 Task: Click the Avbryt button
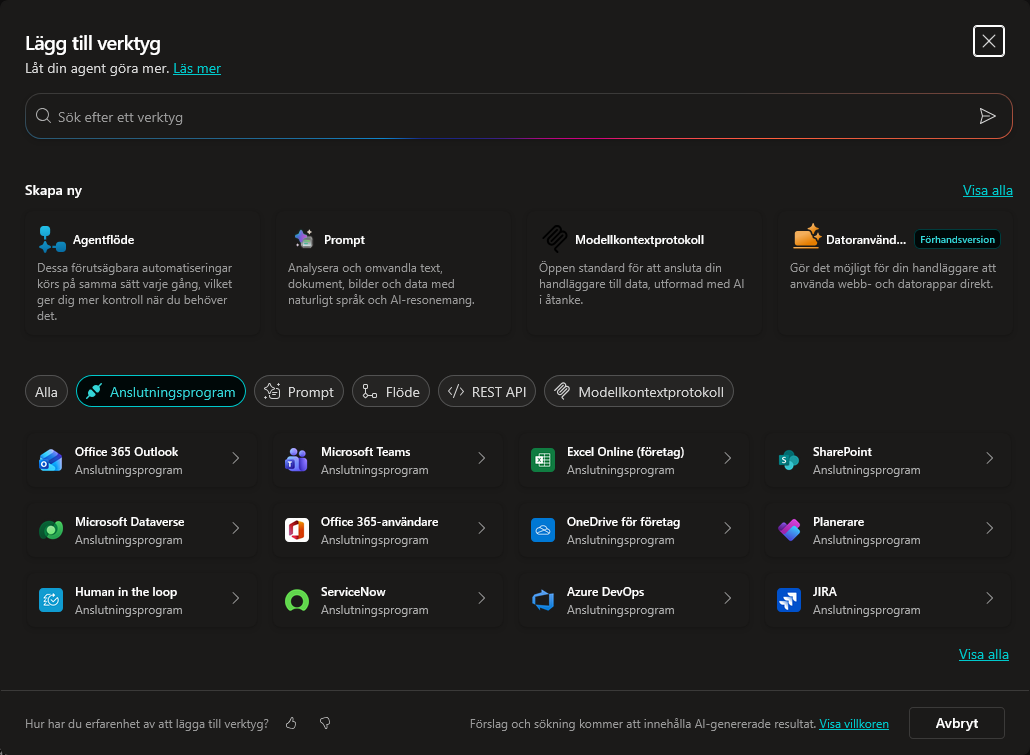(x=956, y=723)
